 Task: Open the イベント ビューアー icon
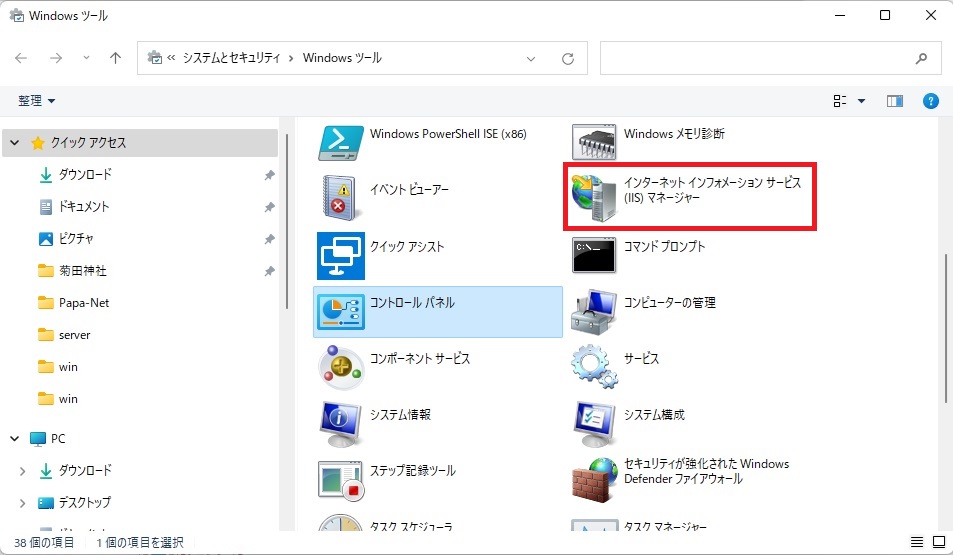coord(341,197)
